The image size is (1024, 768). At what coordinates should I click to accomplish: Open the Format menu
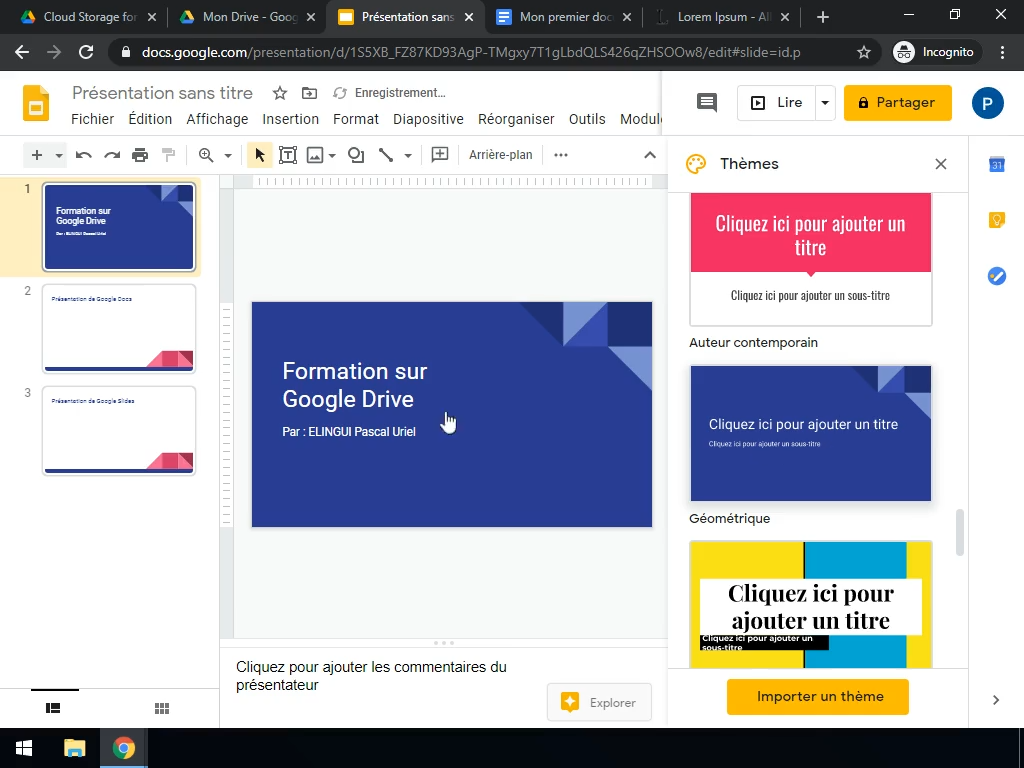coord(356,119)
